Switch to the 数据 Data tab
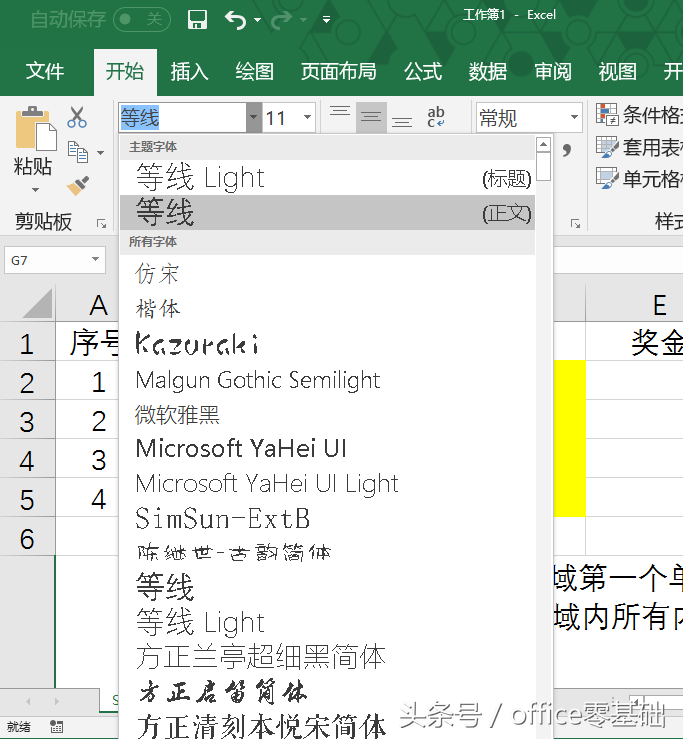 488,72
